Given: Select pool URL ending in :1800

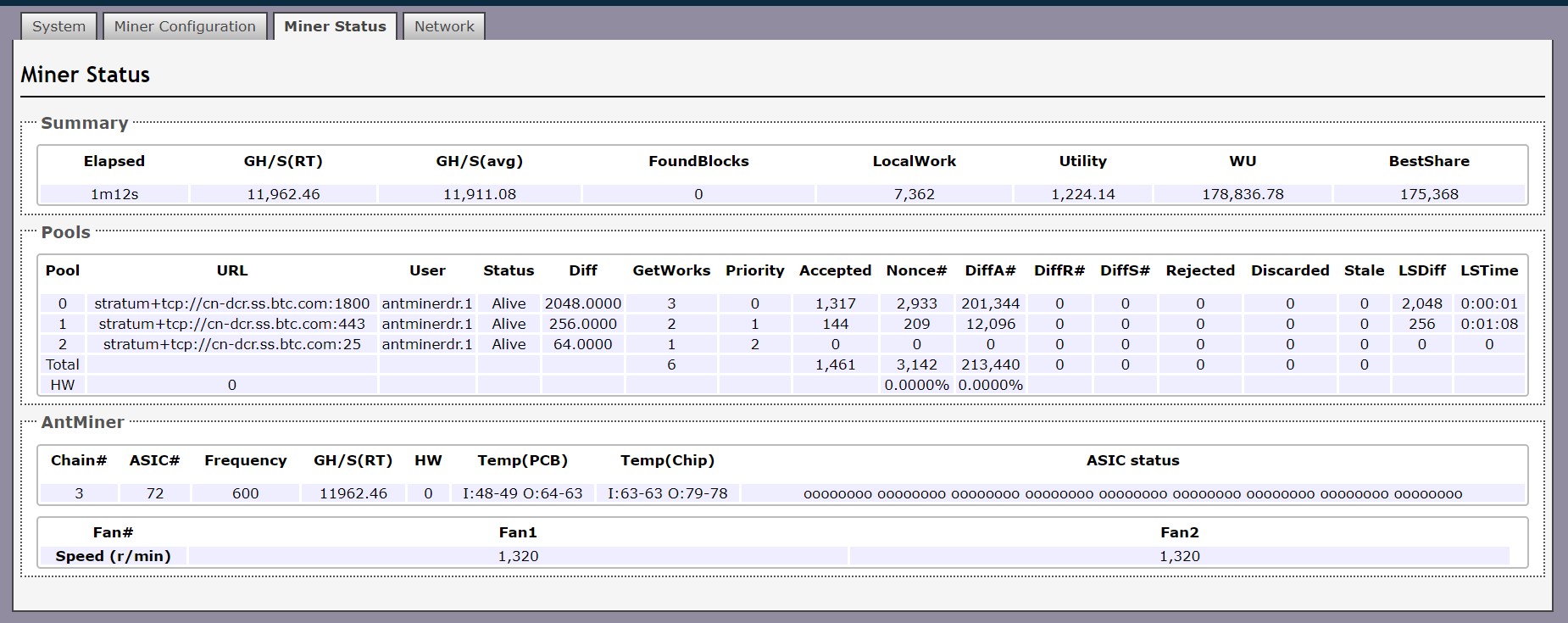Looking at the screenshot, I should coord(231,303).
